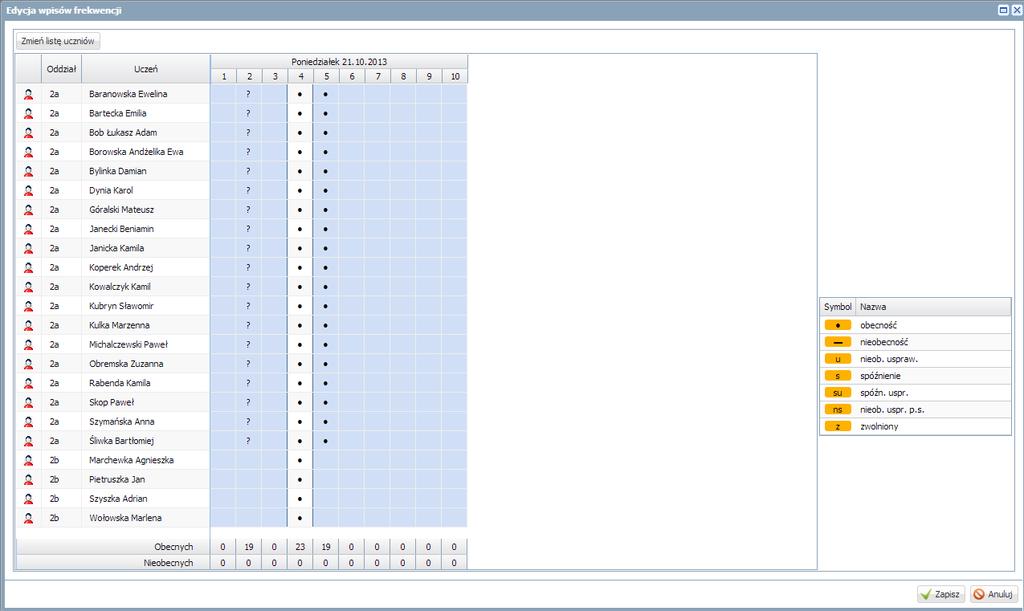
Task: Click student icon beside Góralski Mateusz
Action: click(x=28, y=210)
